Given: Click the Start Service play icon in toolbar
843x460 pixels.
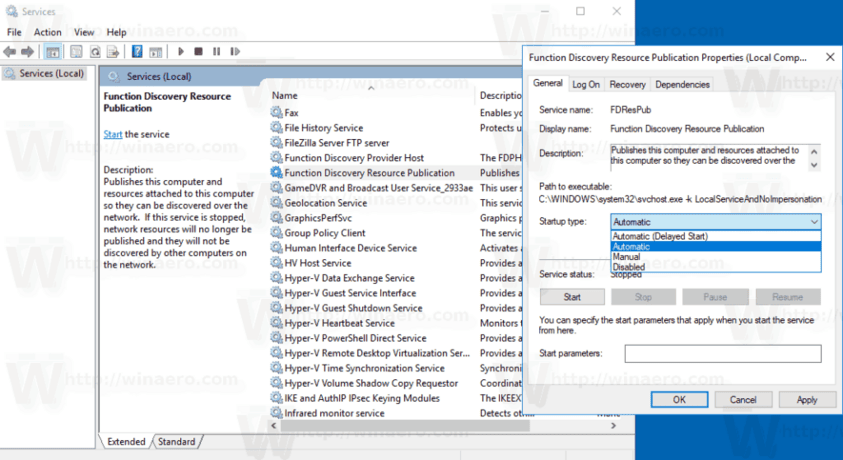Looking at the screenshot, I should click(x=181, y=51).
